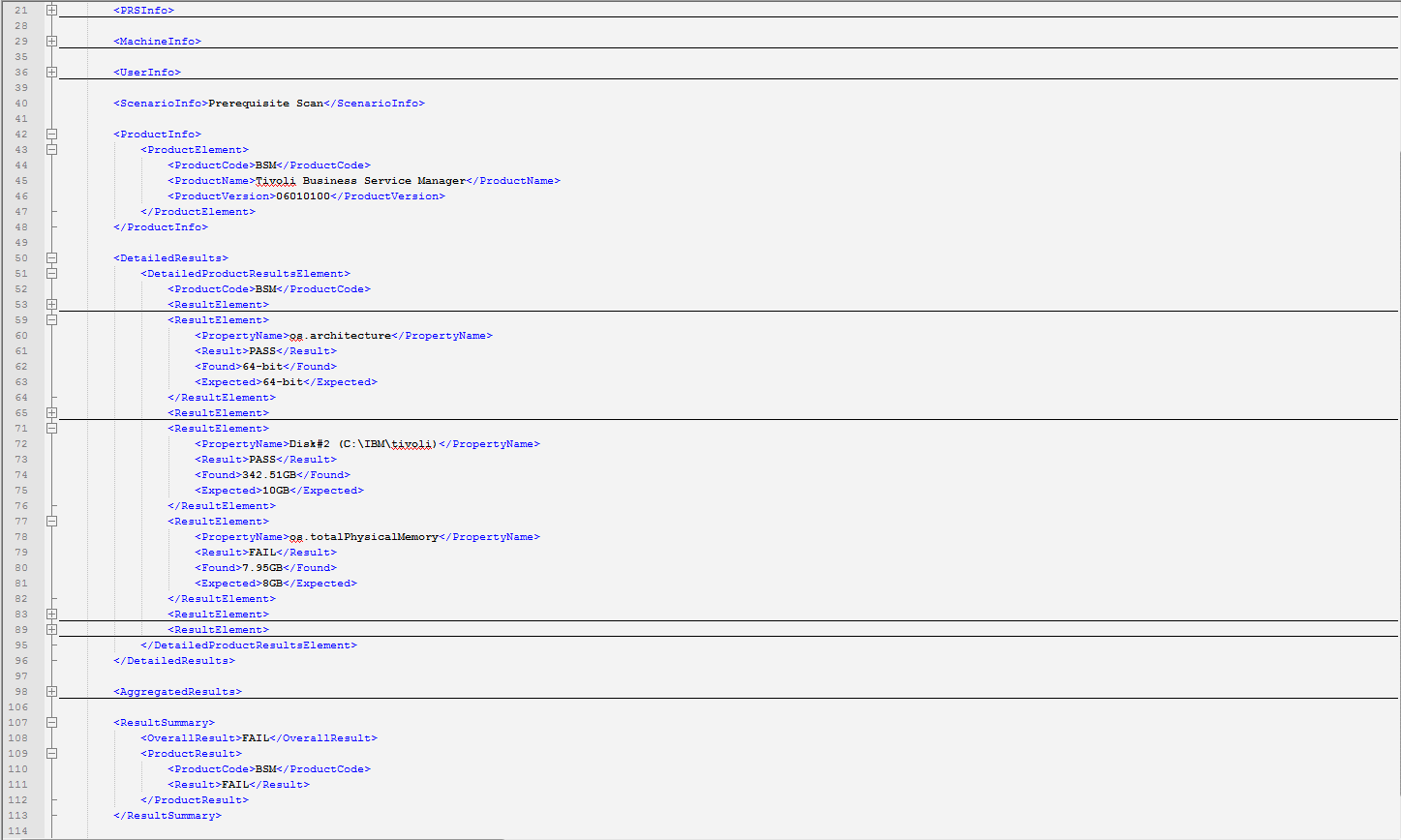This screenshot has width=1401, height=840.
Task: Expand the PRSInfo element on line 21
Action: click(51, 10)
